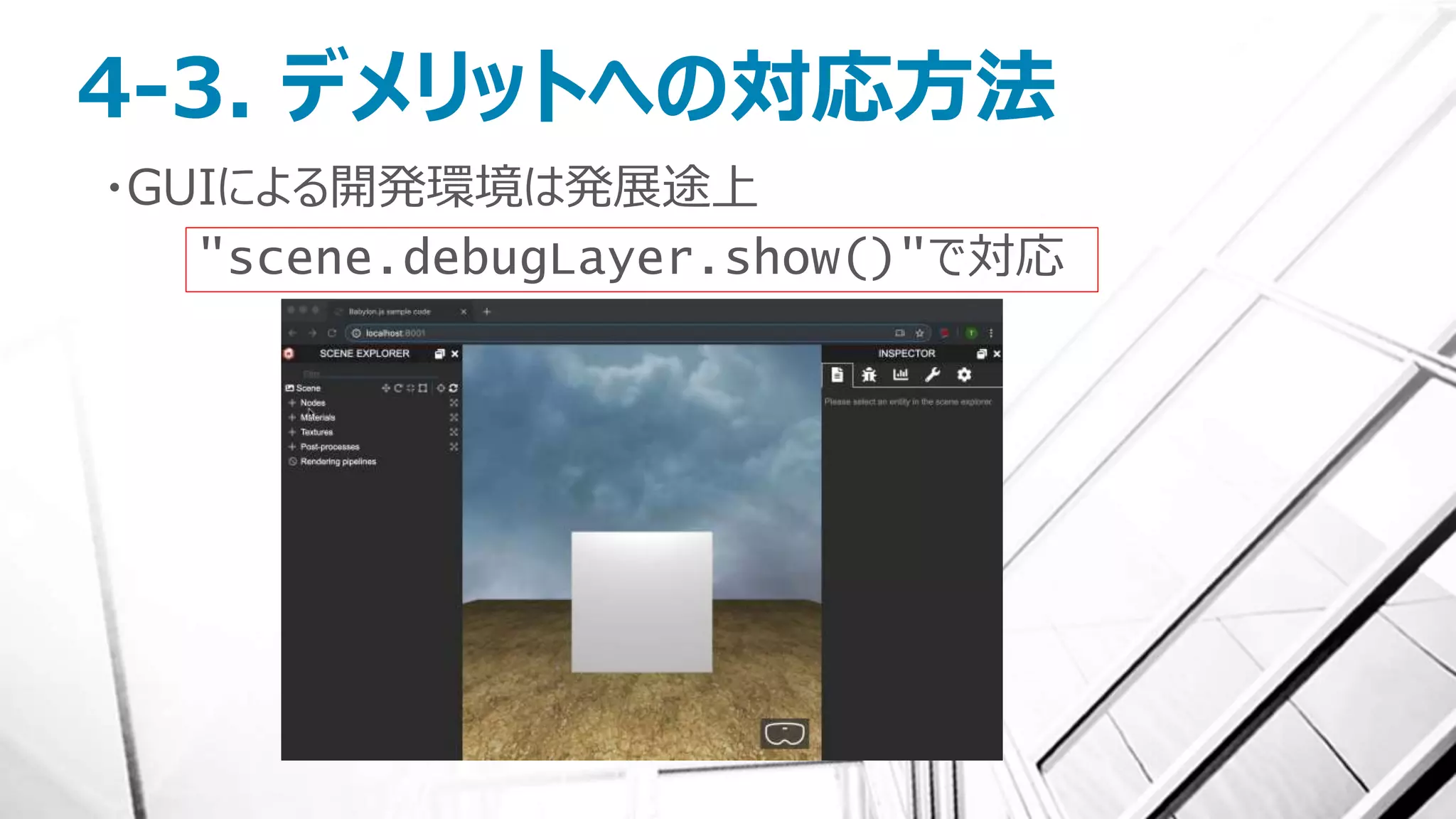Select the Post-processes label
Screen dimensions: 1456x819
330,446
